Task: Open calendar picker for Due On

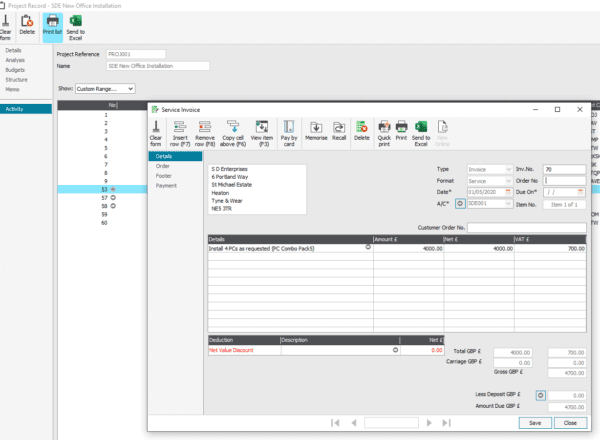Action: (580, 192)
